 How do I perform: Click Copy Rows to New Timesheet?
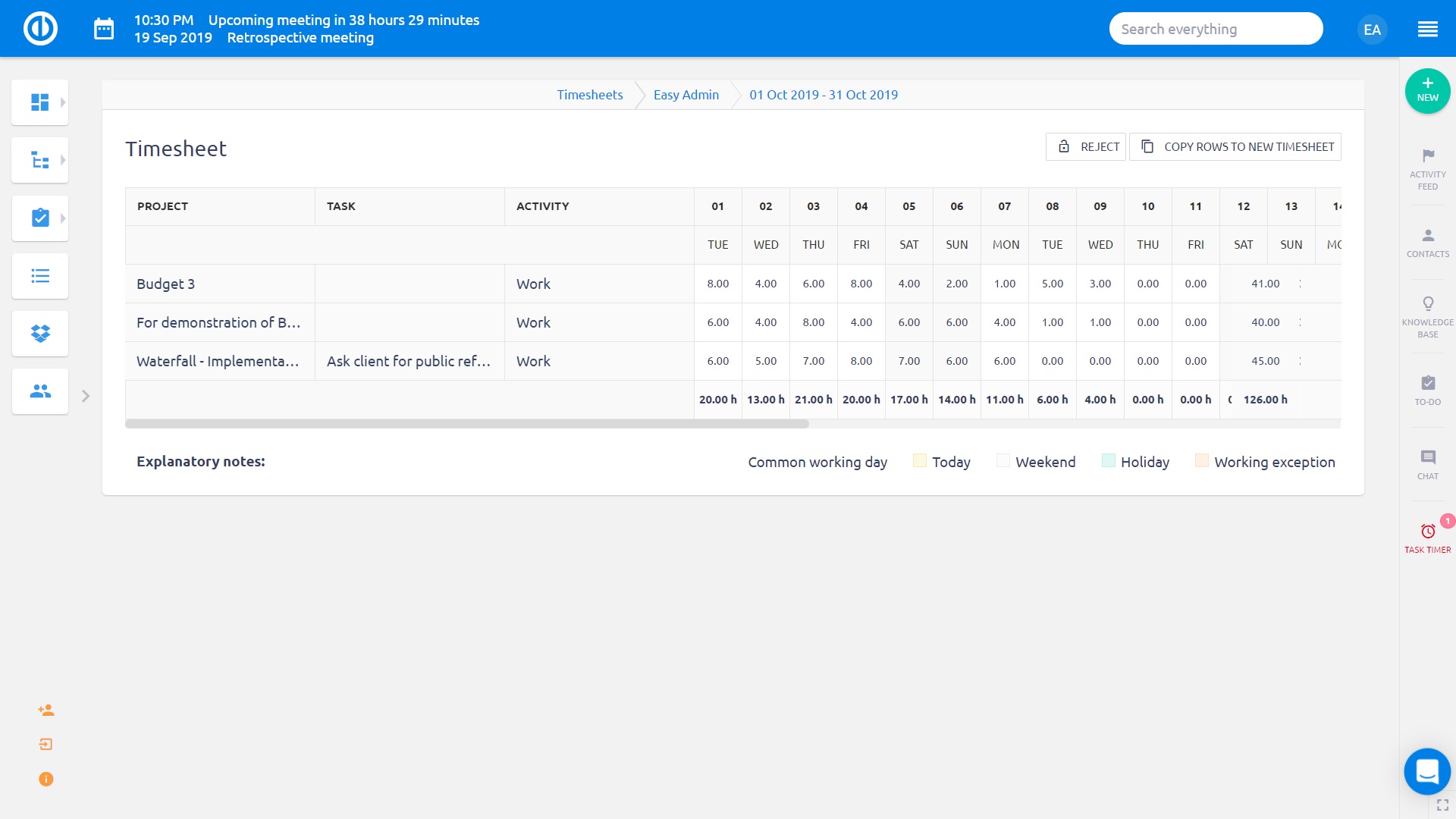(1235, 146)
